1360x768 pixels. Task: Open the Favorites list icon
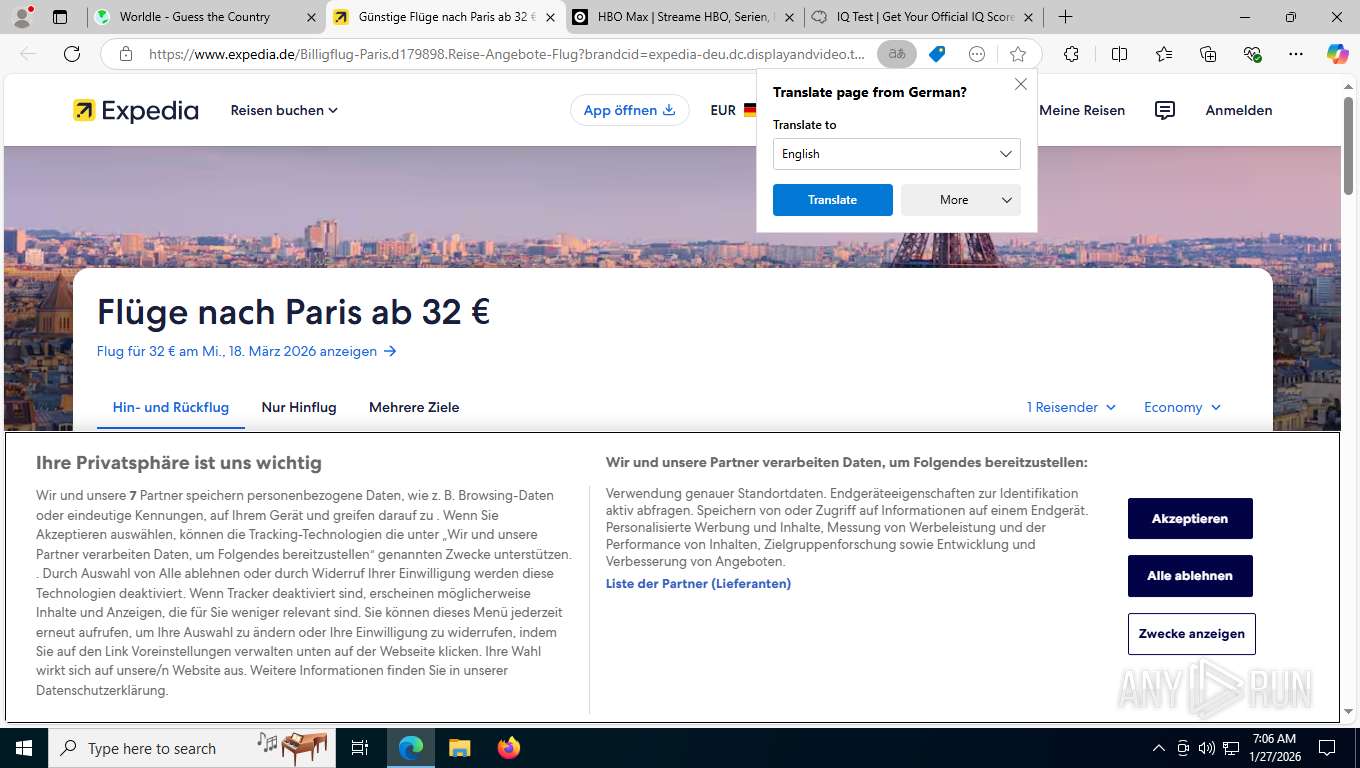coord(1164,54)
